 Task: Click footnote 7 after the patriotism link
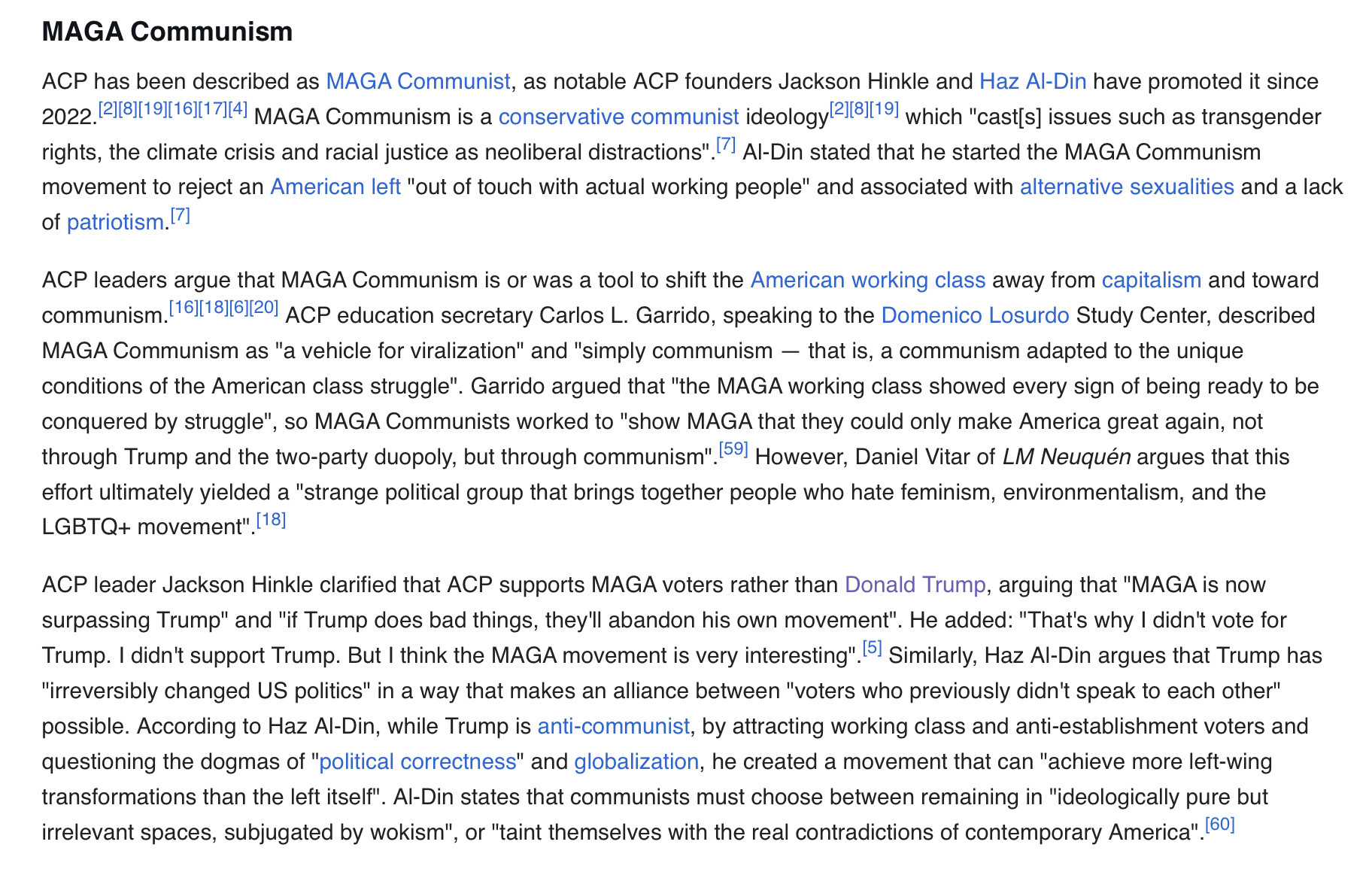click(x=180, y=216)
